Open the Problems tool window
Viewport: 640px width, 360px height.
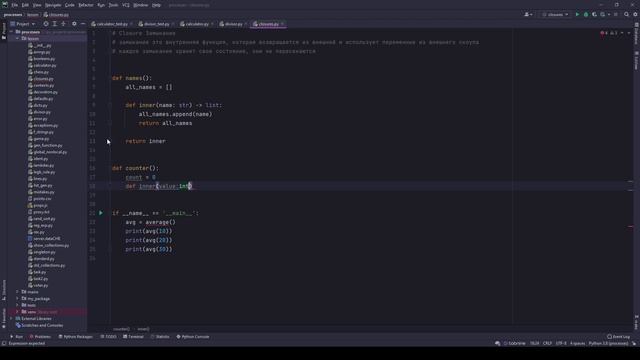pos(40,337)
